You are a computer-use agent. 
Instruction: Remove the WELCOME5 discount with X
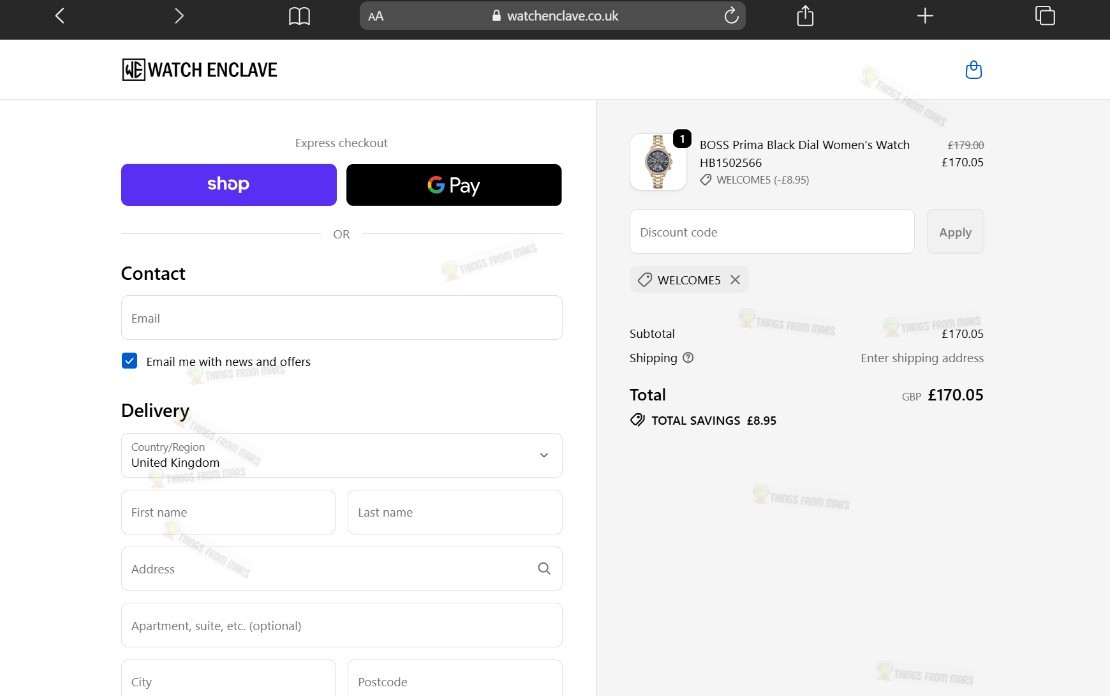coord(735,280)
